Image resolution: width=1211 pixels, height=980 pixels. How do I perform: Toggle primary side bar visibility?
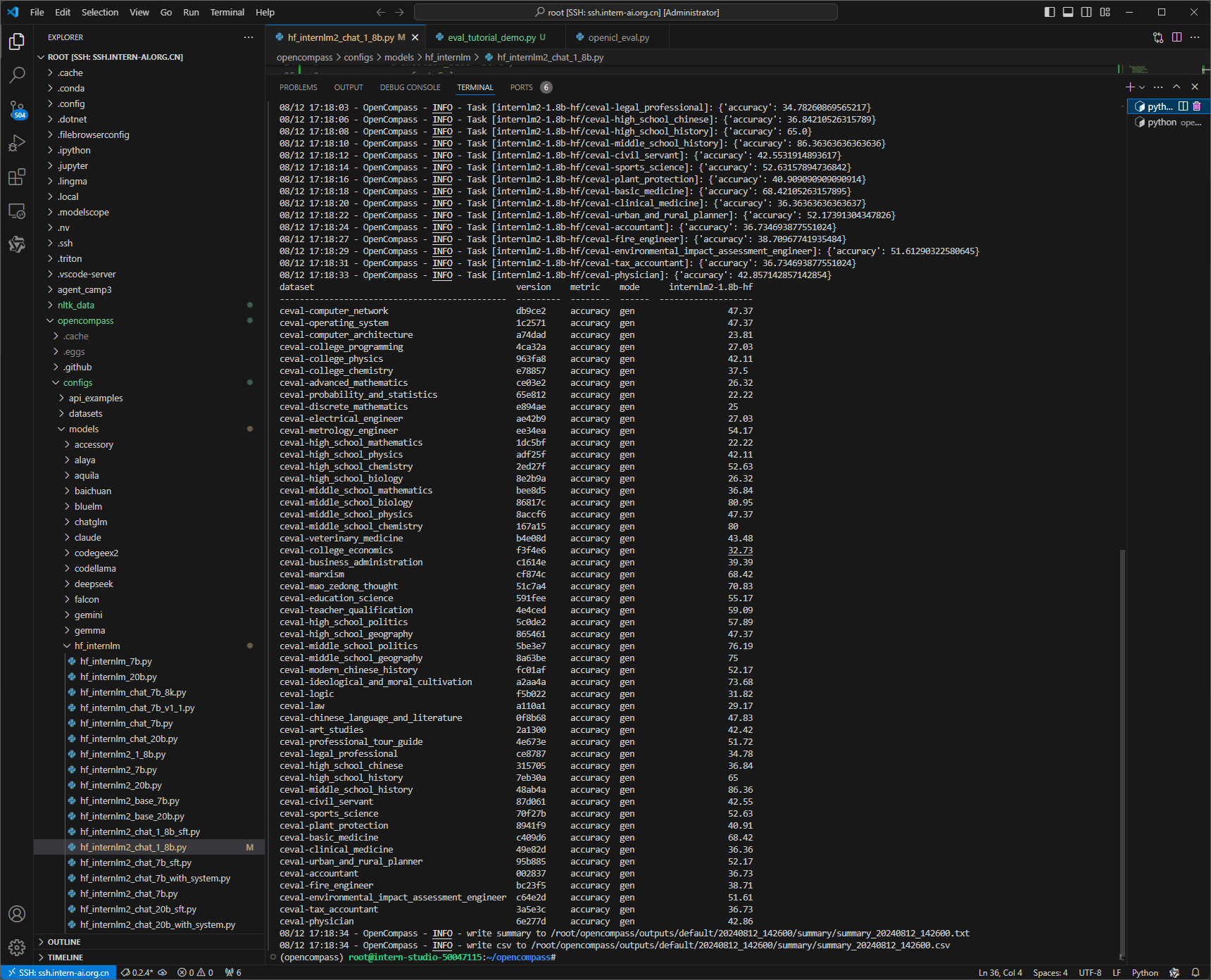tap(1050, 12)
